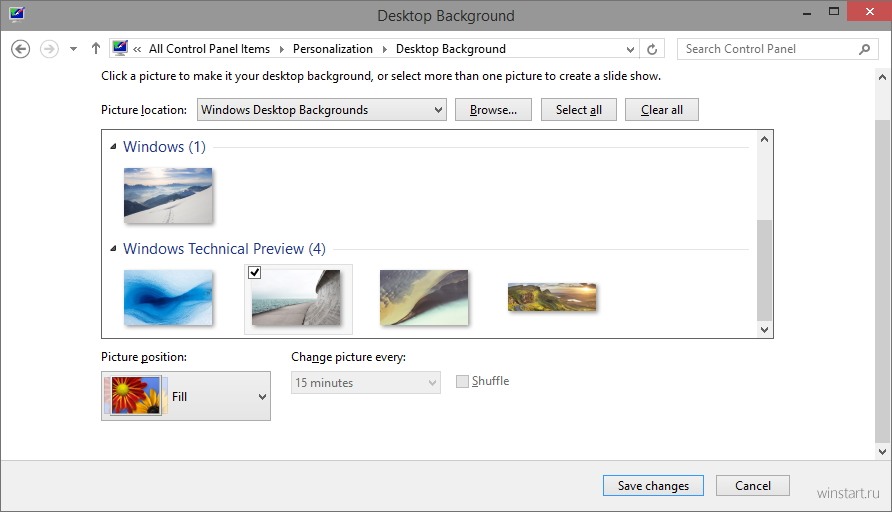
Task: Open the Picture location dropdown
Action: pos(322,110)
